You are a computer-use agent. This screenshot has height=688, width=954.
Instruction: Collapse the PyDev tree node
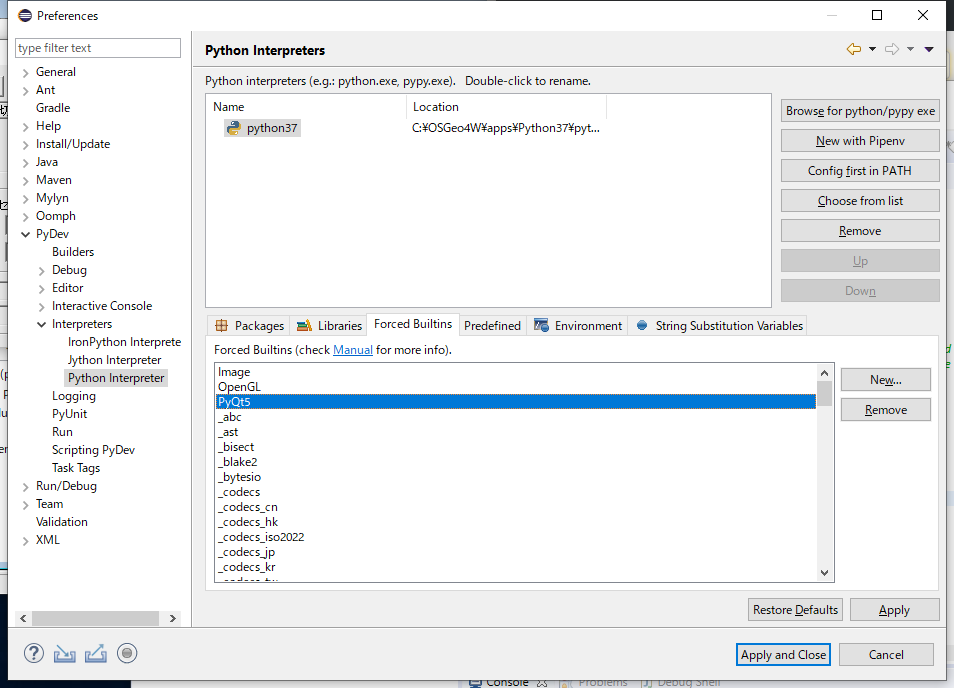(25, 234)
